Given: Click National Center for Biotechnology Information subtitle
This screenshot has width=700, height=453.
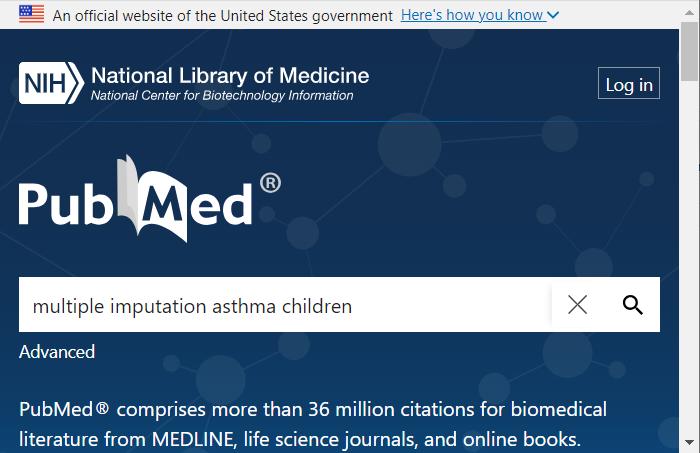Looking at the screenshot, I should point(222,96).
